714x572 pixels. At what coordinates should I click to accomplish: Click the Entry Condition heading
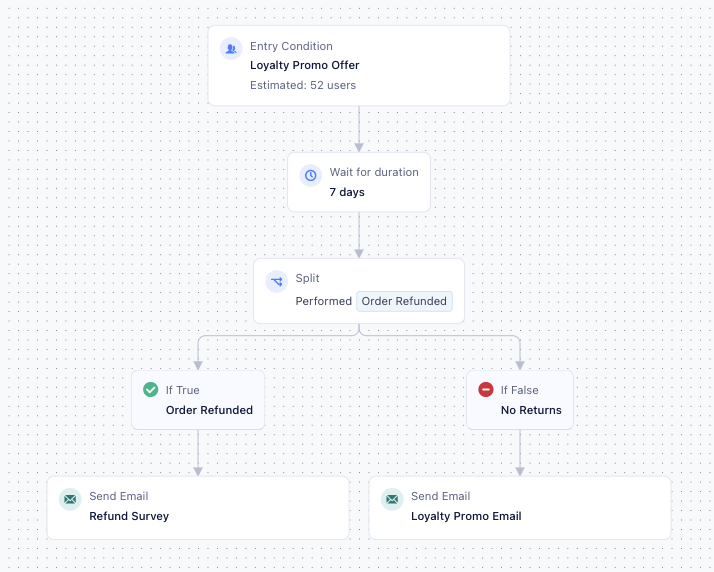point(291,46)
